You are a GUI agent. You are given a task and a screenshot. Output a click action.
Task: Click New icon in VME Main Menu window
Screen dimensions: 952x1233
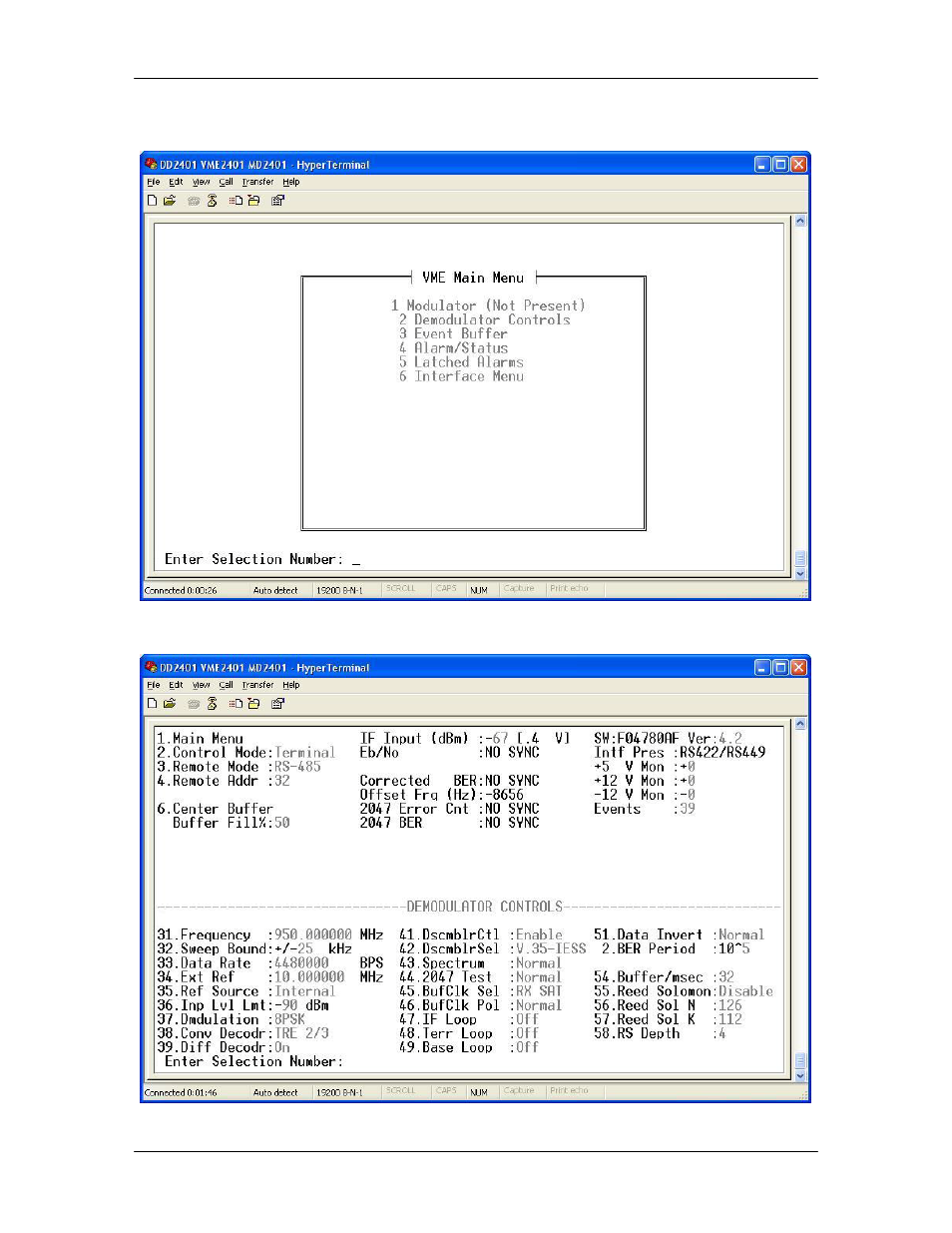tap(152, 201)
